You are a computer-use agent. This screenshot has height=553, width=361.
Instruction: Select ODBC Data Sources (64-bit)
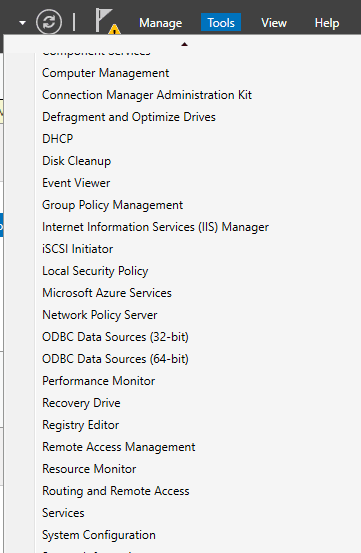tap(115, 359)
